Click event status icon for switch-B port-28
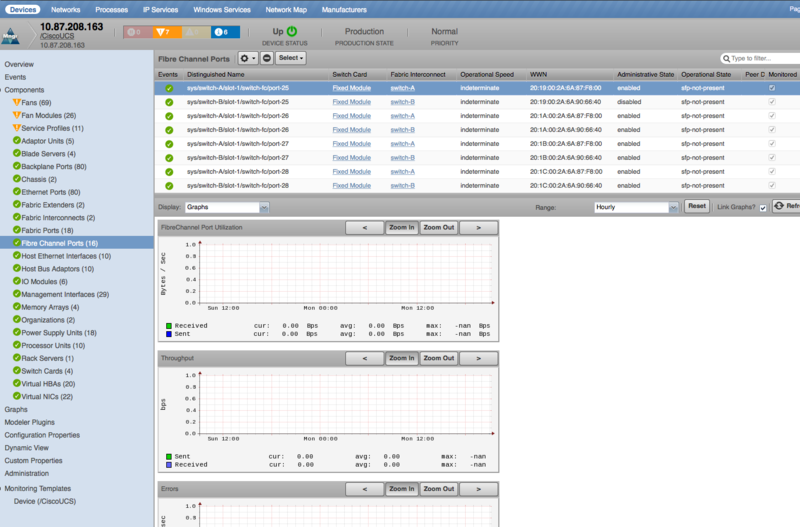 click(169, 186)
